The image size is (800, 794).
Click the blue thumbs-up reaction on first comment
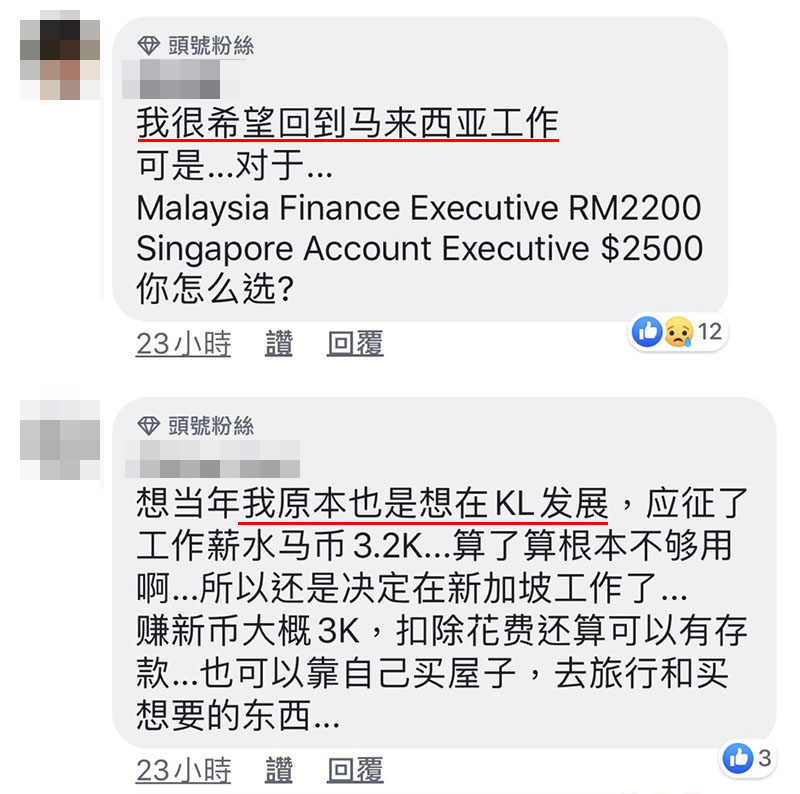[647, 332]
